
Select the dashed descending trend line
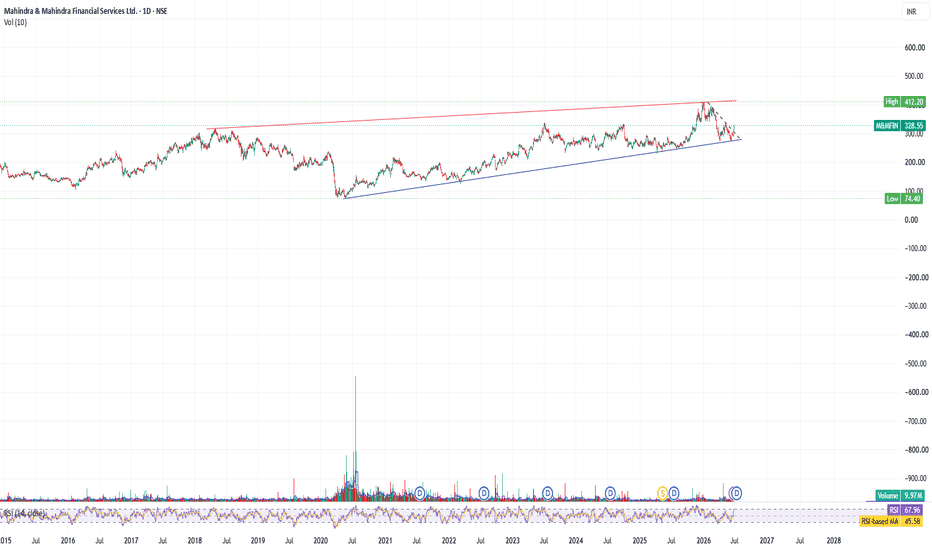tap(722, 121)
